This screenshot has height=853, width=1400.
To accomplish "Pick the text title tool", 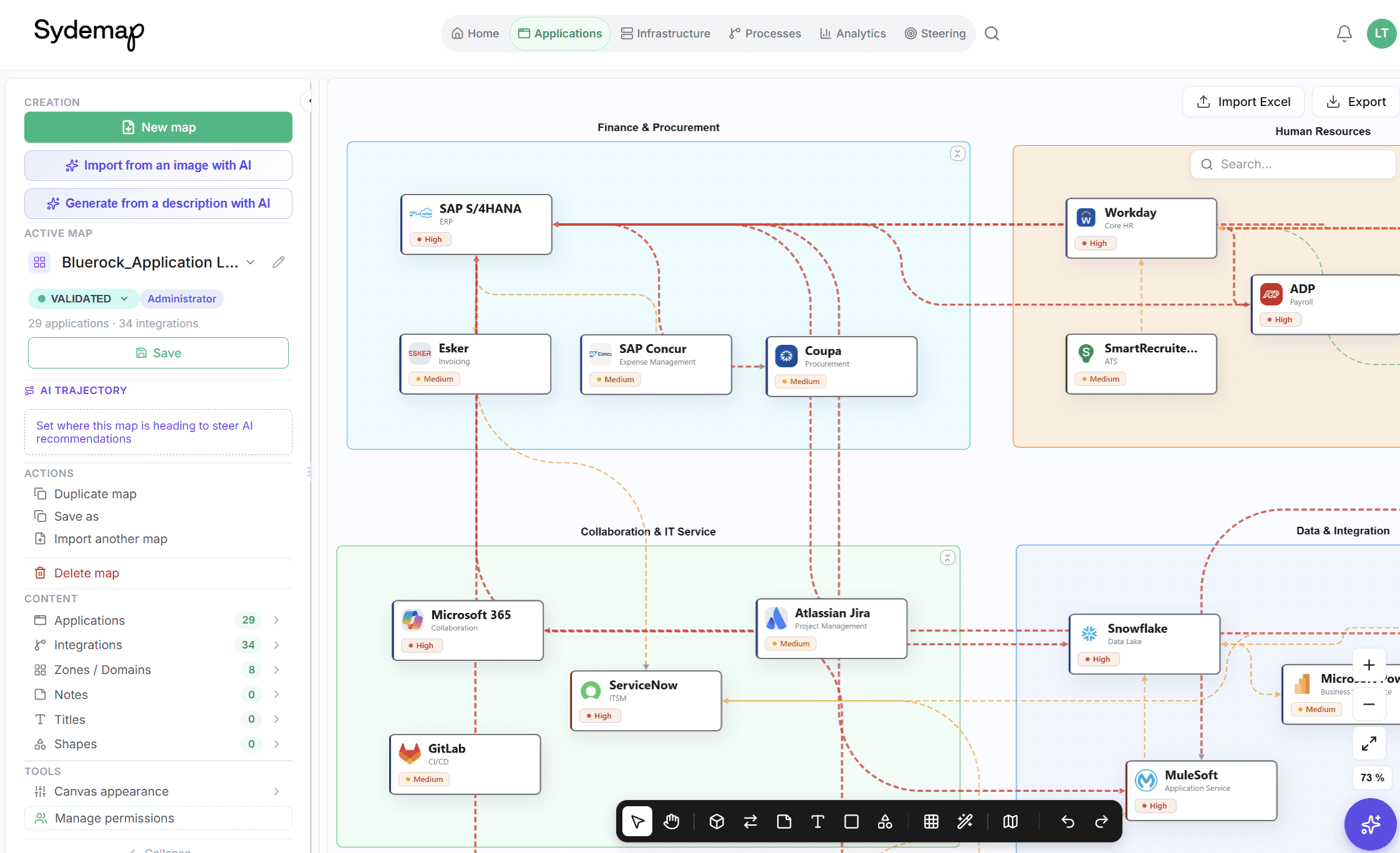I will pos(818,821).
